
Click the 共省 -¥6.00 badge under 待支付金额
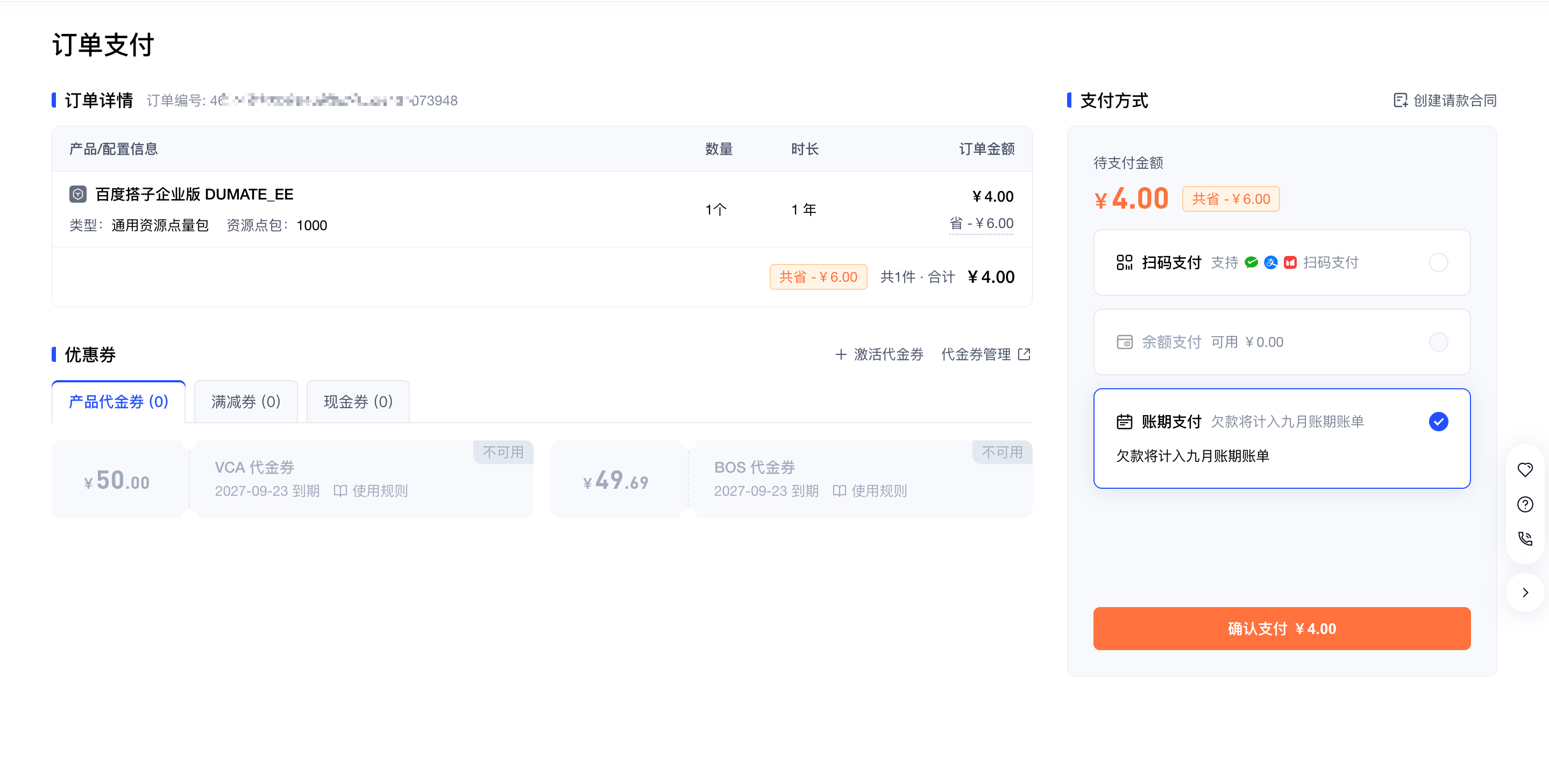click(1230, 199)
